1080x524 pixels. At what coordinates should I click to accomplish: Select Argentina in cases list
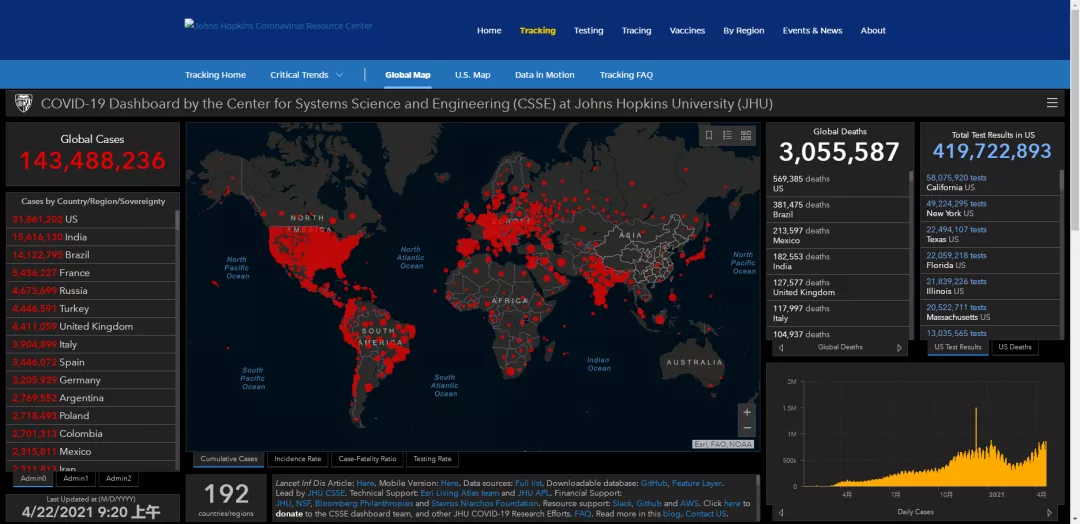(x=91, y=398)
